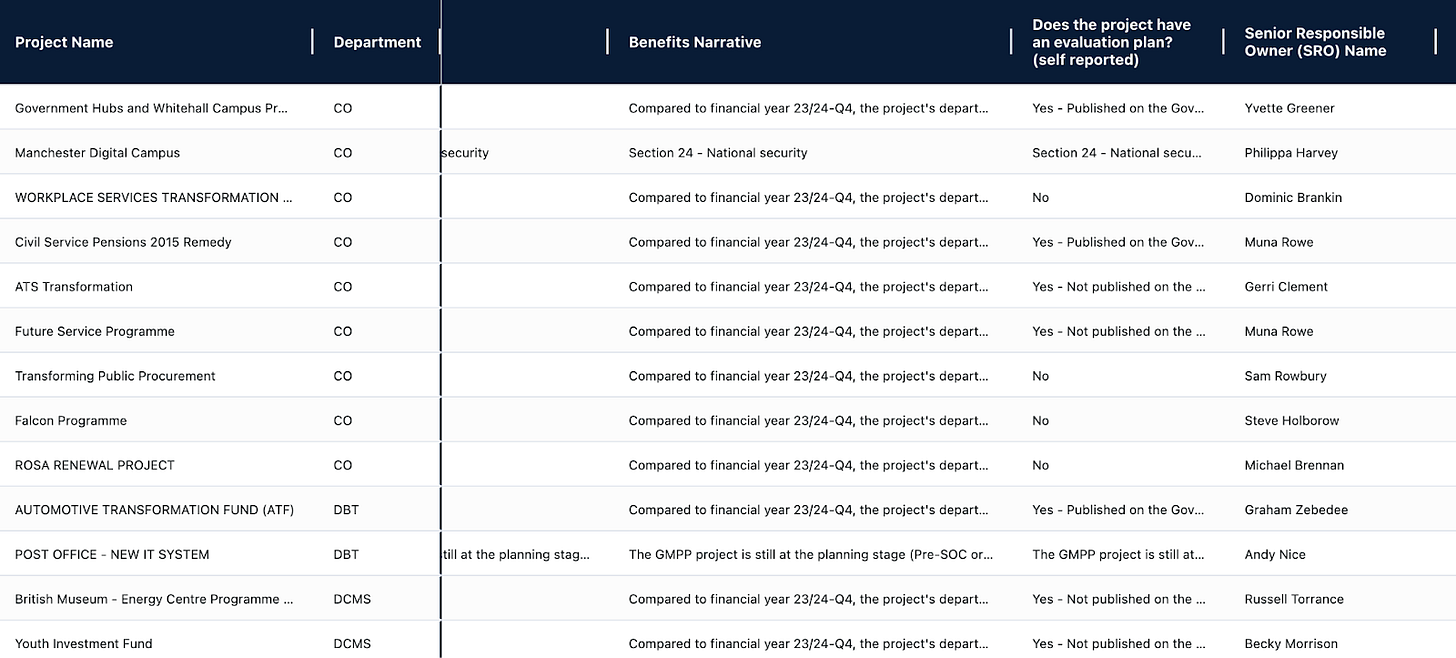
Task: Click the Senior Responsible Owner Name header
Action: click(1315, 42)
